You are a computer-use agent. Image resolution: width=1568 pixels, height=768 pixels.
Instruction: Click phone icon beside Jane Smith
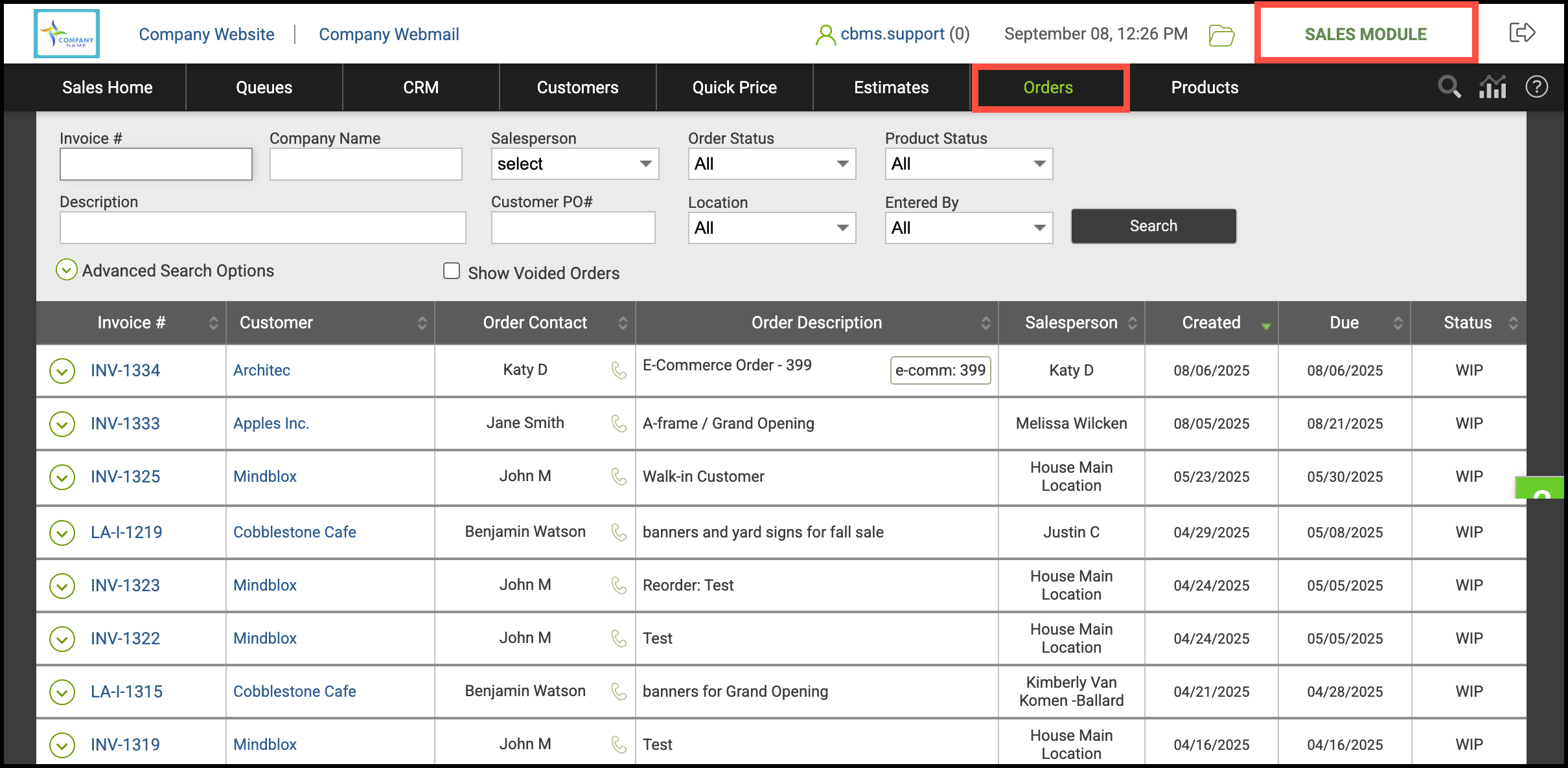coord(619,424)
